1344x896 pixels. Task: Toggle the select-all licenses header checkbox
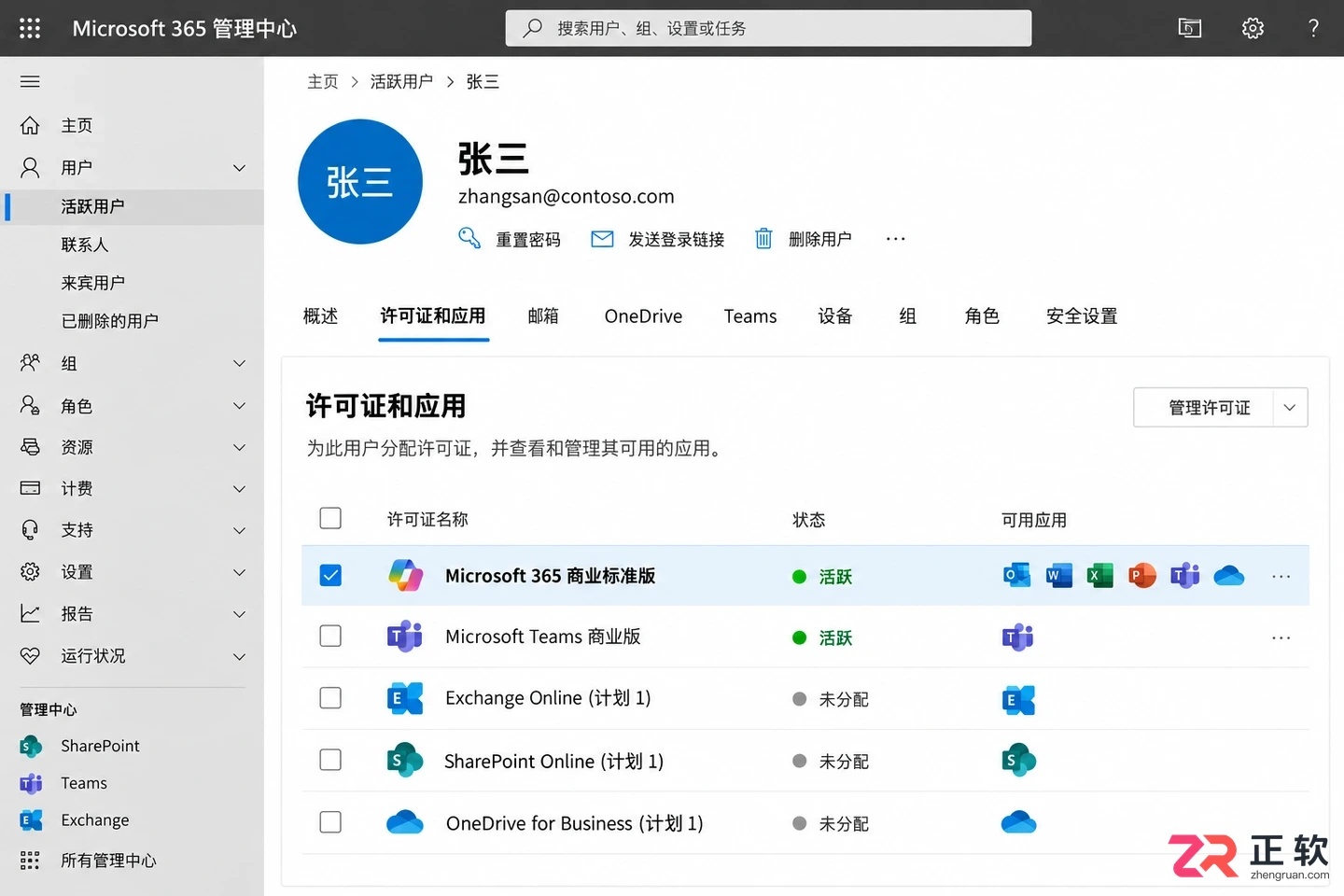330,518
